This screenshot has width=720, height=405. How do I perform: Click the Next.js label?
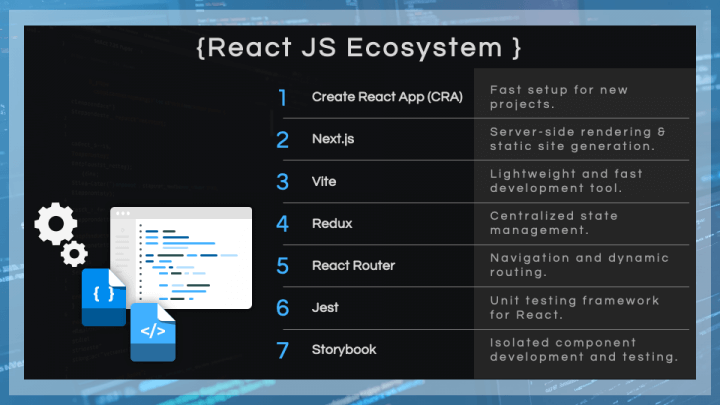pos(333,139)
